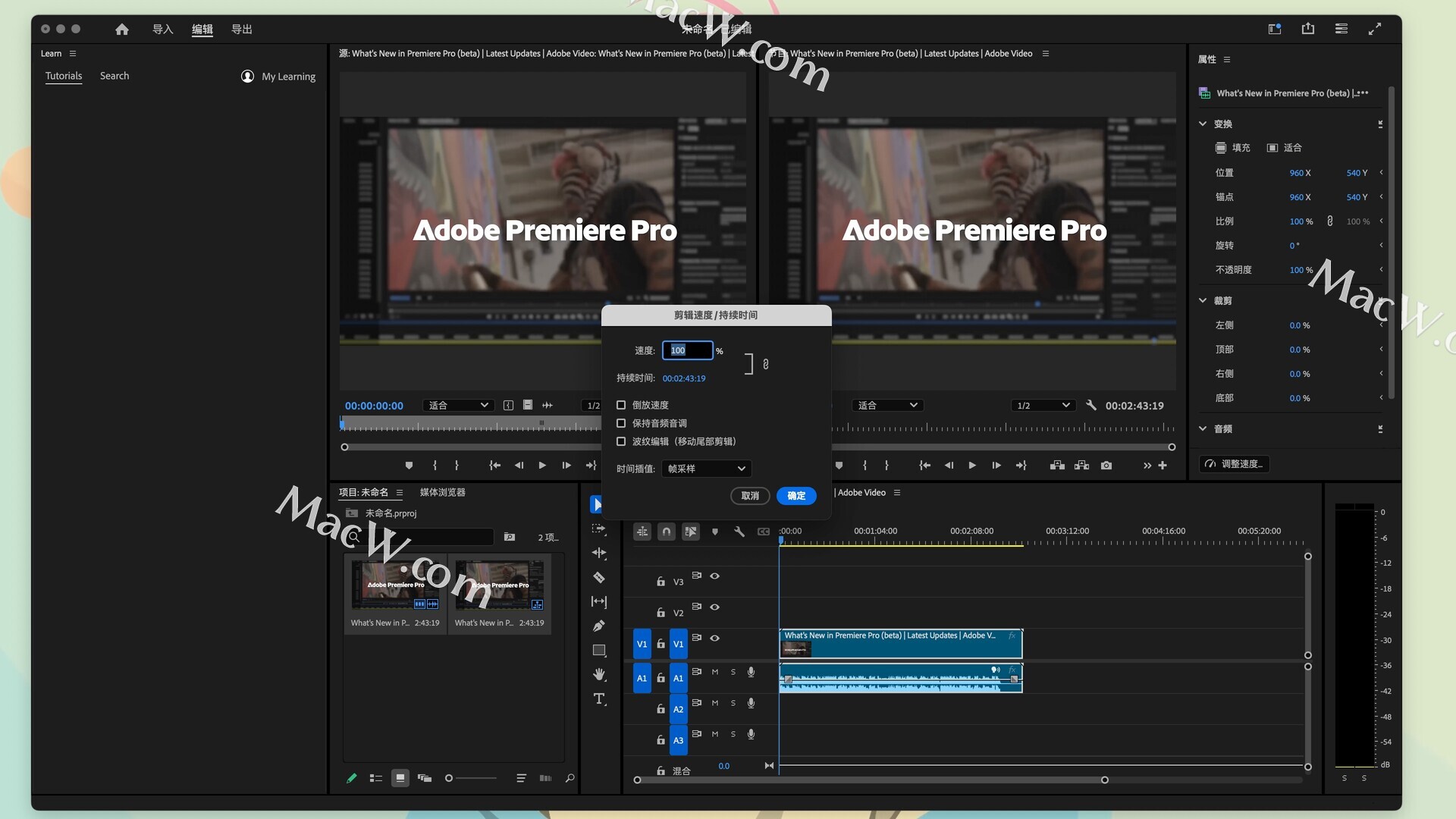Switch project panel to icon view
The image size is (1456, 819).
point(400,778)
